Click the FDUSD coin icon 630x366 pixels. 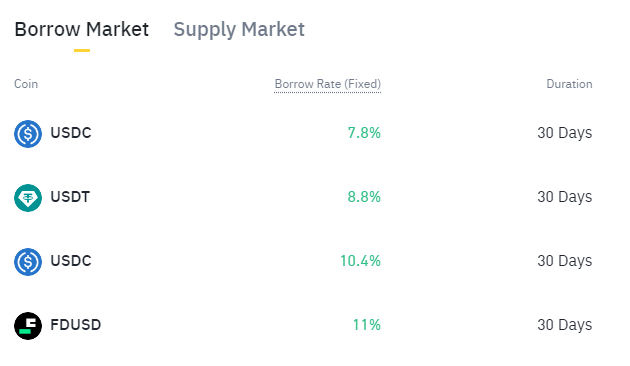(x=28, y=326)
